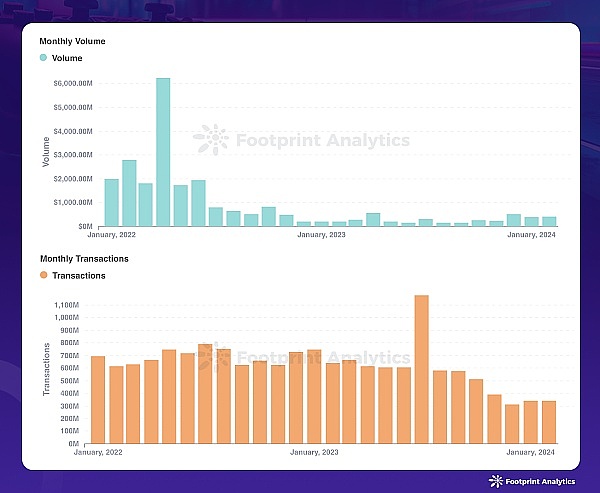Click the orange Transactions legend dot

43,275
